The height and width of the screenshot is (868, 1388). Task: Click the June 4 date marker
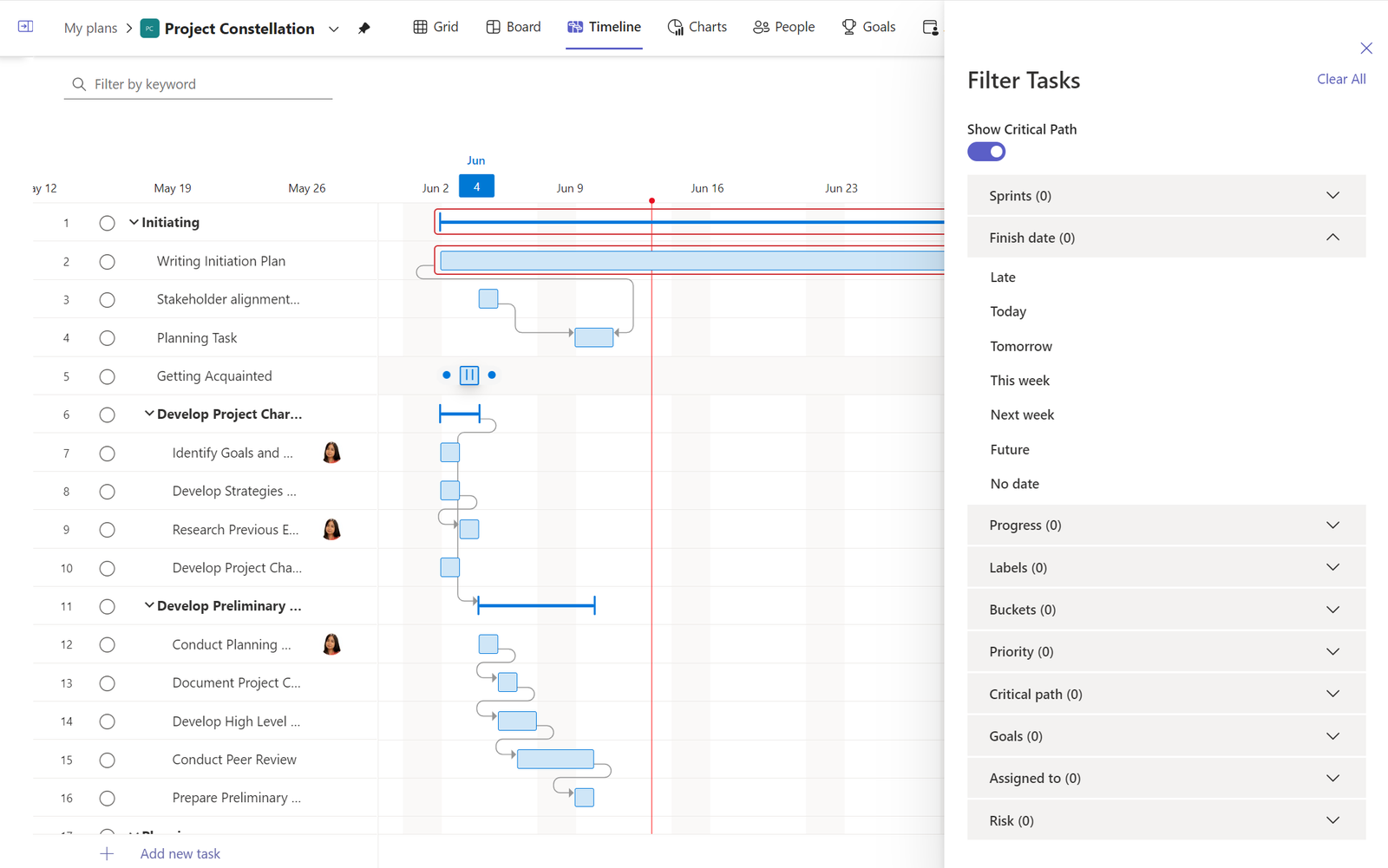476,186
